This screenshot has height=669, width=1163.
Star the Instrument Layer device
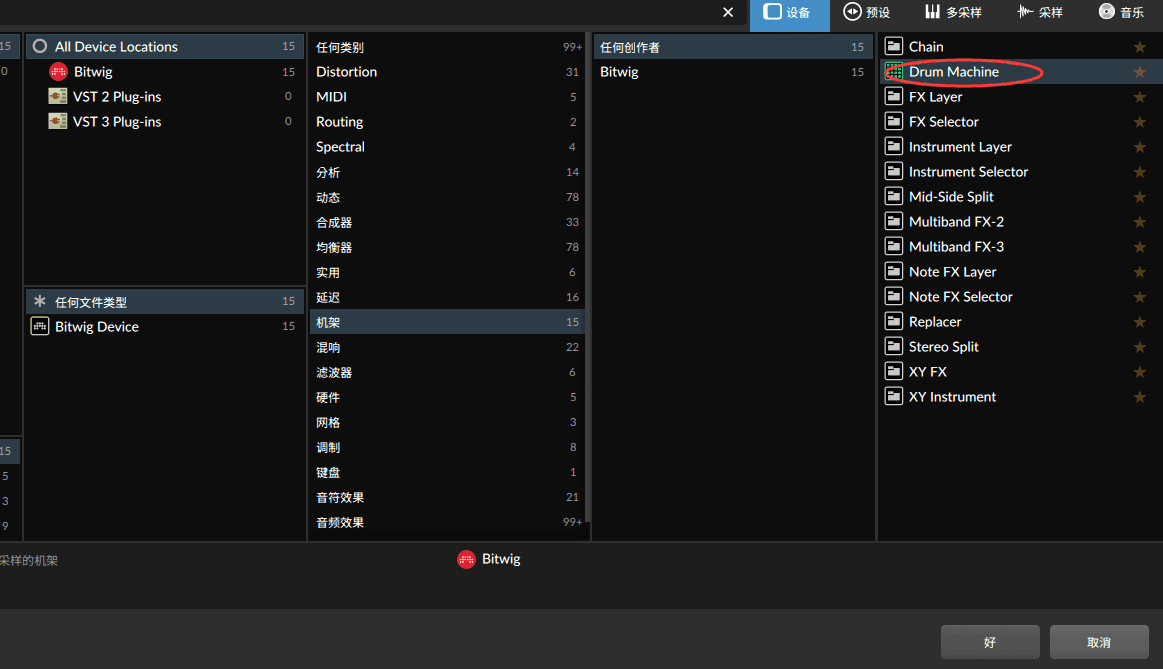pos(1139,147)
